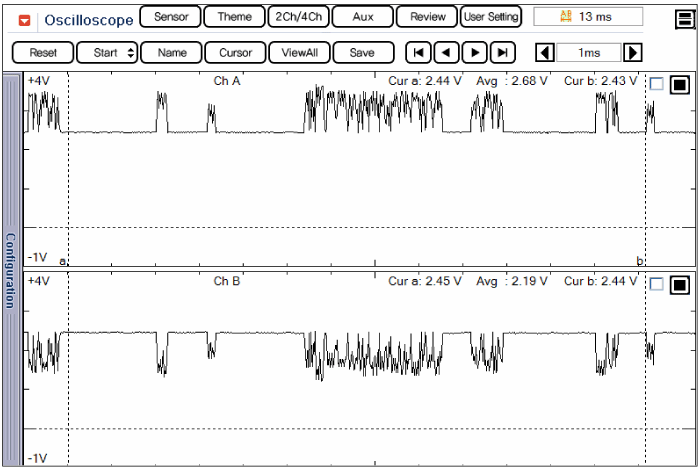Click Ch B Cur b: 2.44 V reading
Viewport: 700px width, 470px height.
[x=600, y=281]
